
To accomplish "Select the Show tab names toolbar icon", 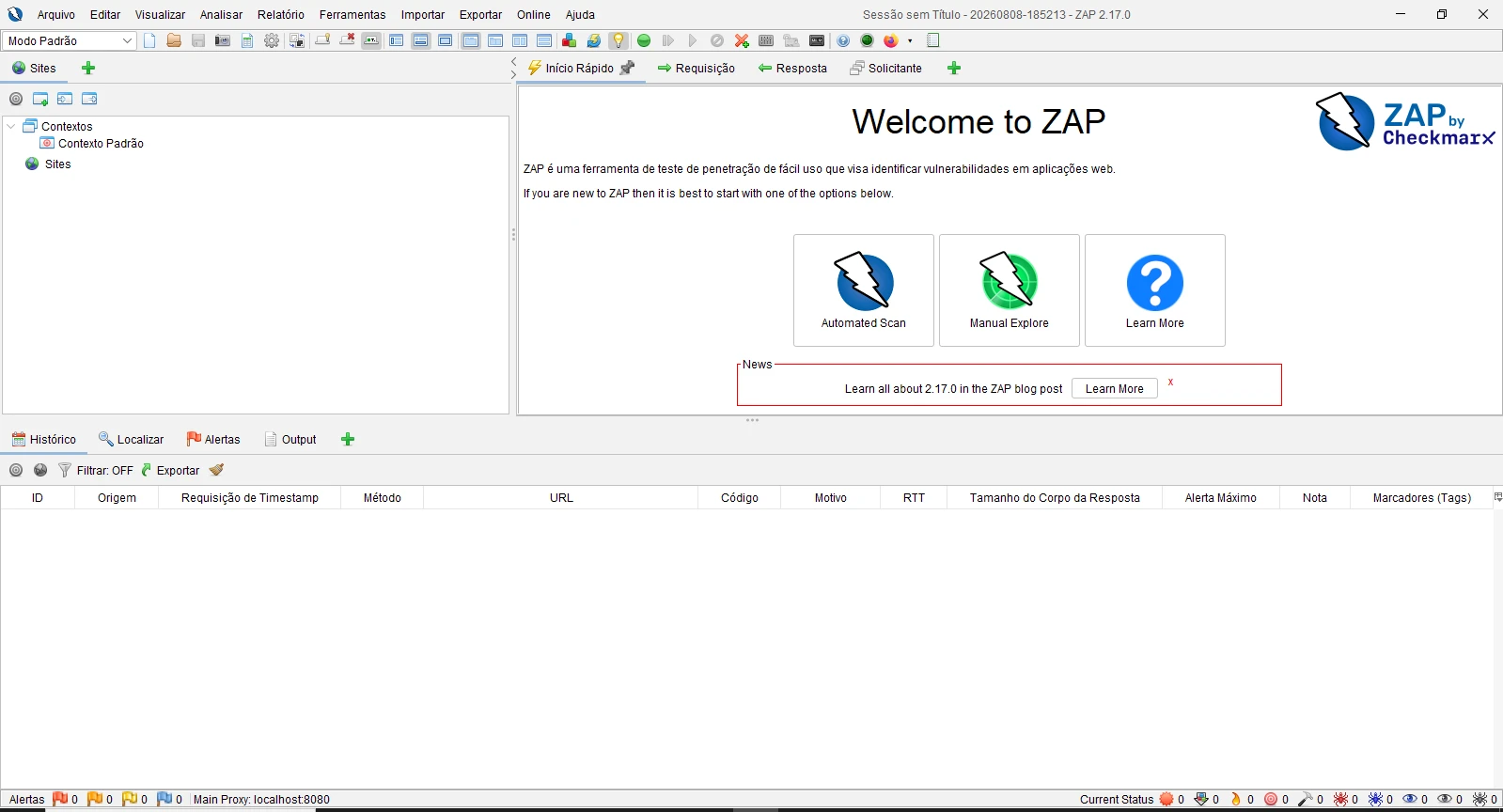I will coord(371,40).
